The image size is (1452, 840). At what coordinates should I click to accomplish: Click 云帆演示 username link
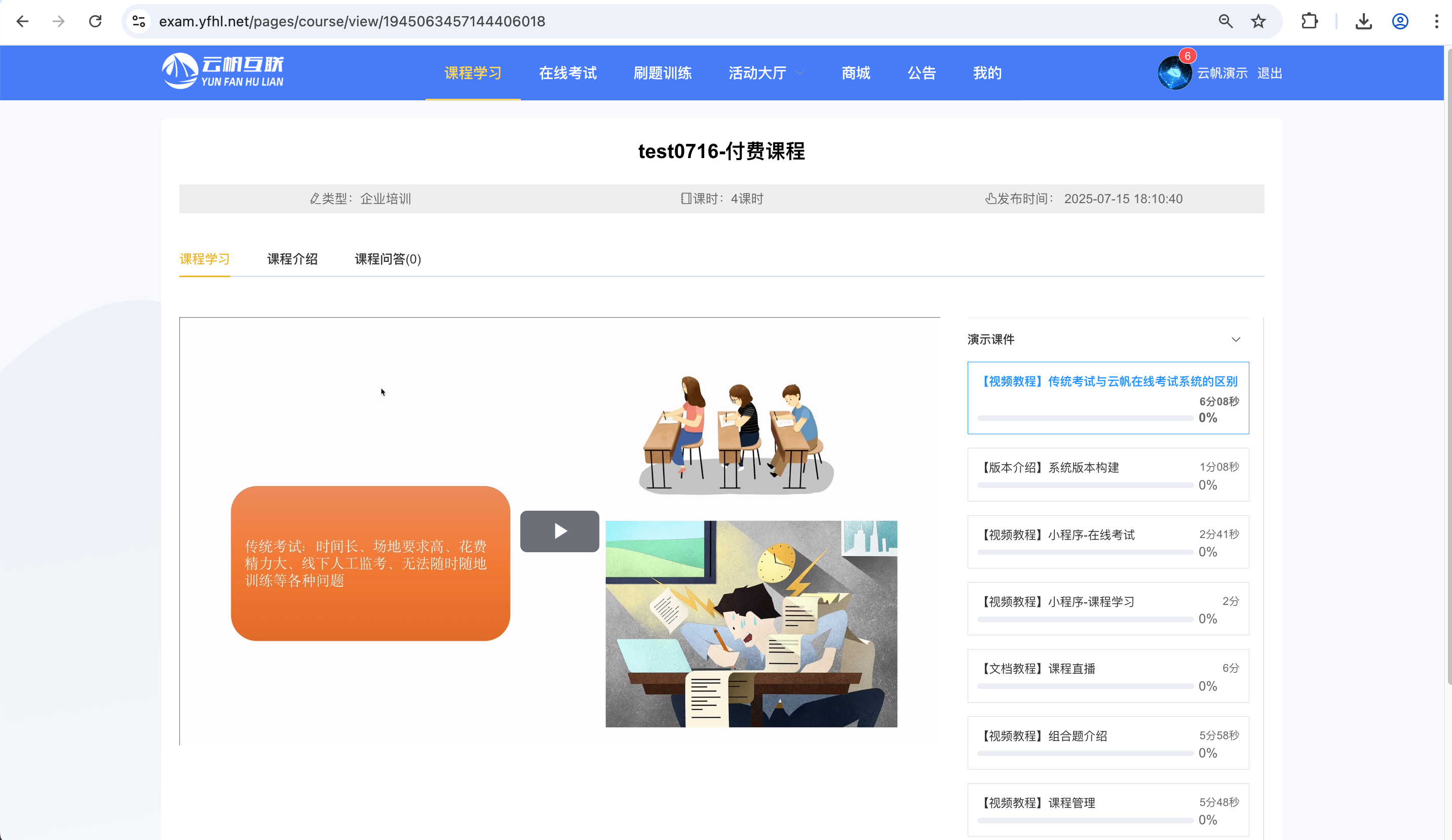[1222, 73]
